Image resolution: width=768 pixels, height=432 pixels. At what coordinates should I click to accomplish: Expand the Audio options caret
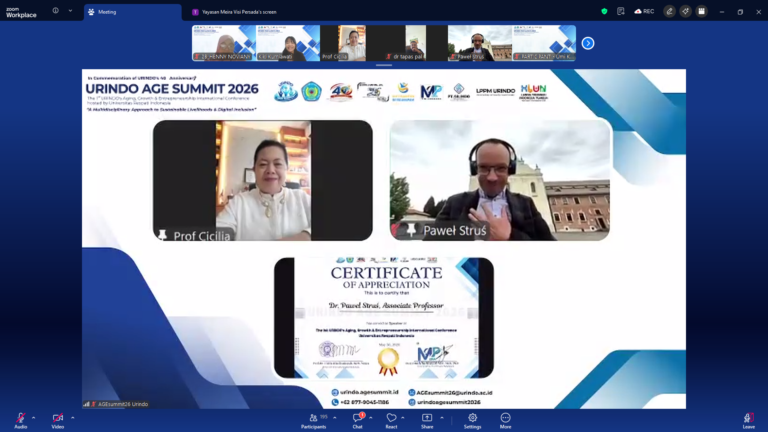[33, 418]
